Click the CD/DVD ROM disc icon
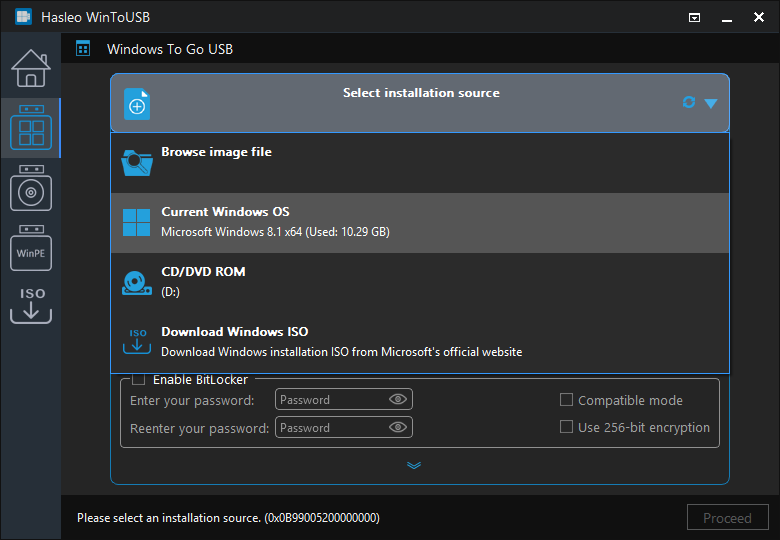 [x=137, y=282]
